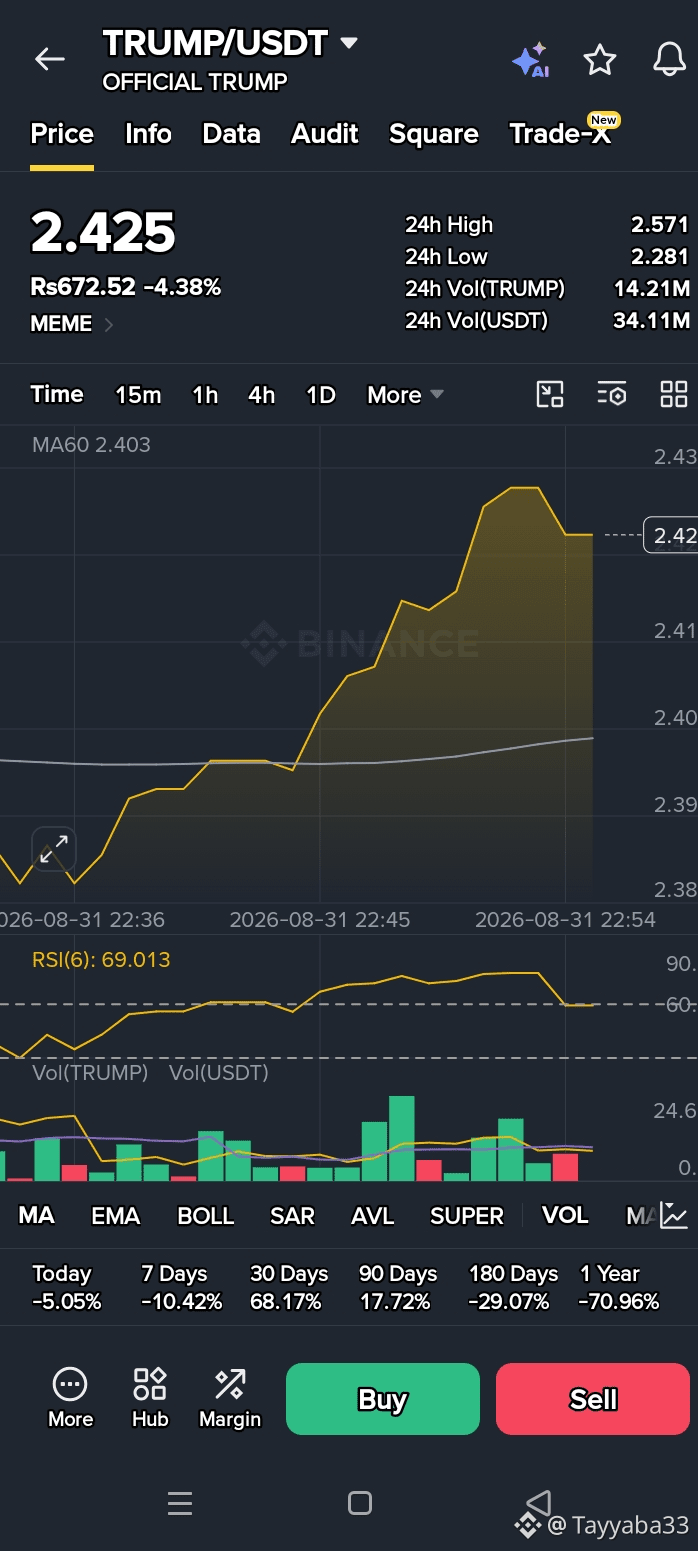Tap the Rs672.52 -4.38% price line
698x1551 pixels.
[126, 287]
